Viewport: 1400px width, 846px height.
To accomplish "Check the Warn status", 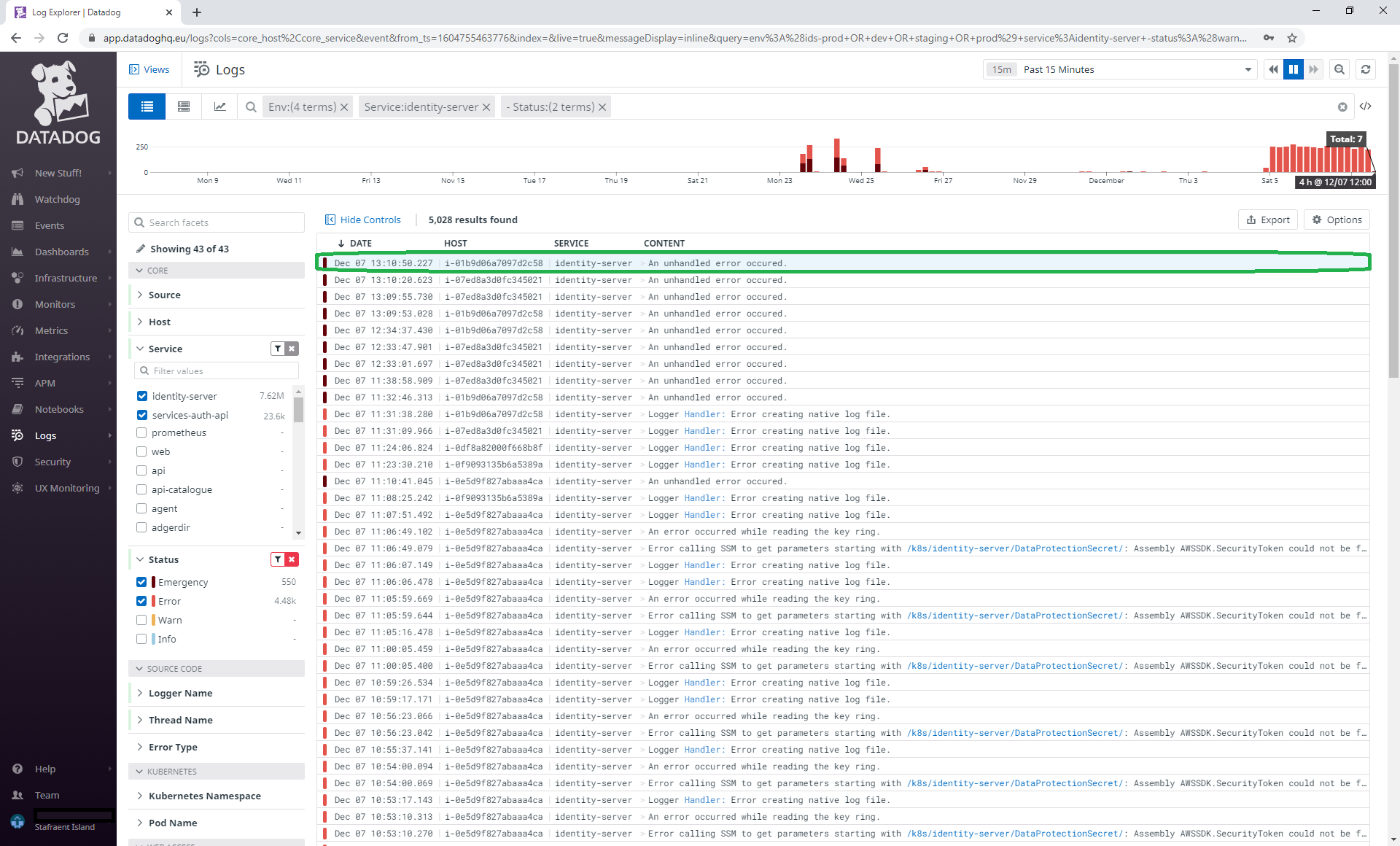I will 141,620.
